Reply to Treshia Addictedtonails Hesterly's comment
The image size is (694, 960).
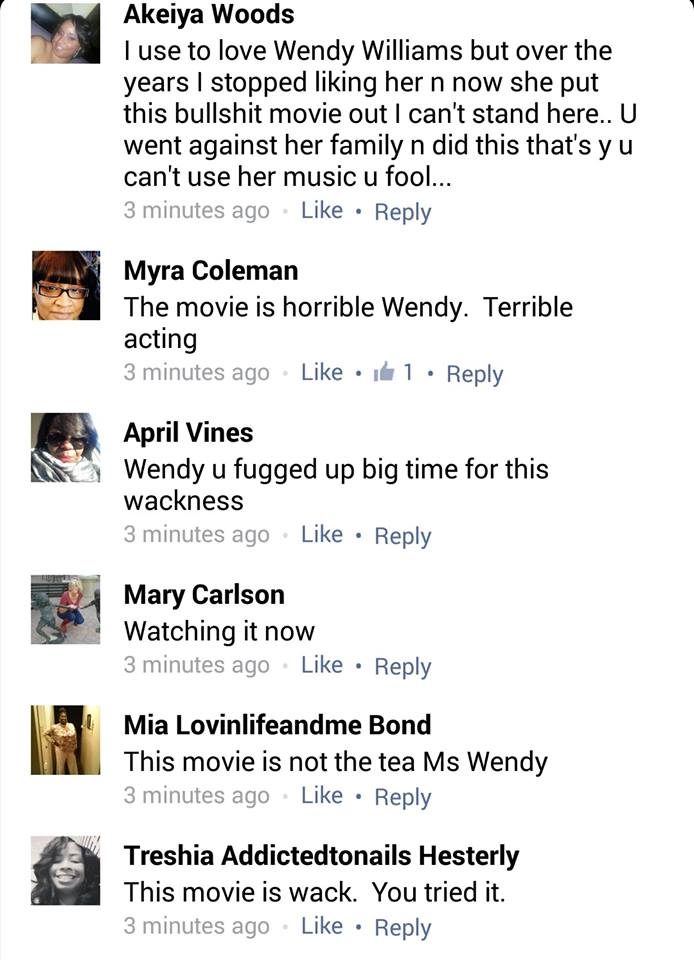402,928
